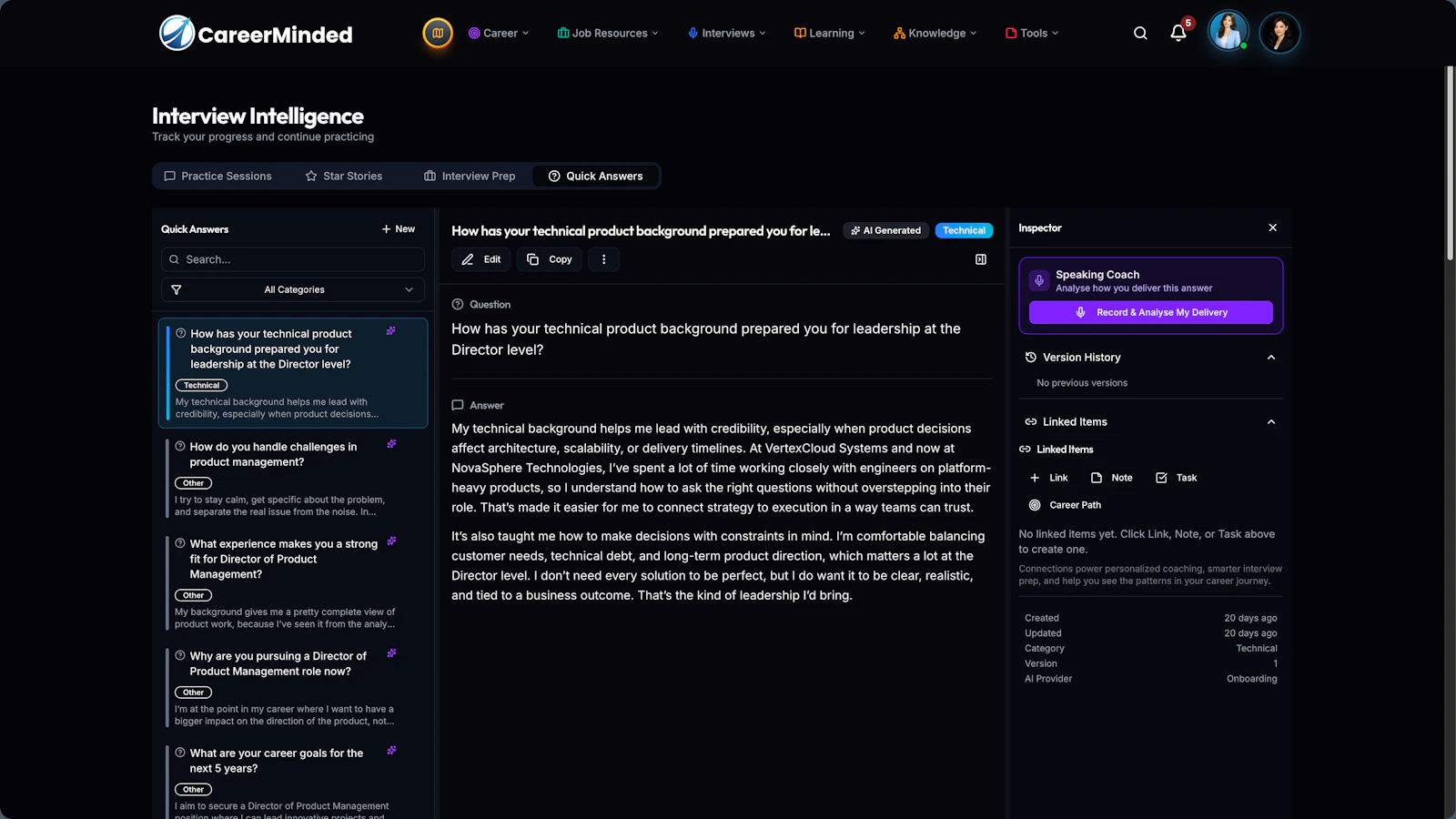The width and height of the screenshot is (1456, 819).
Task: Click the AI sparkle icon on pursuing Director question
Action: click(391, 653)
